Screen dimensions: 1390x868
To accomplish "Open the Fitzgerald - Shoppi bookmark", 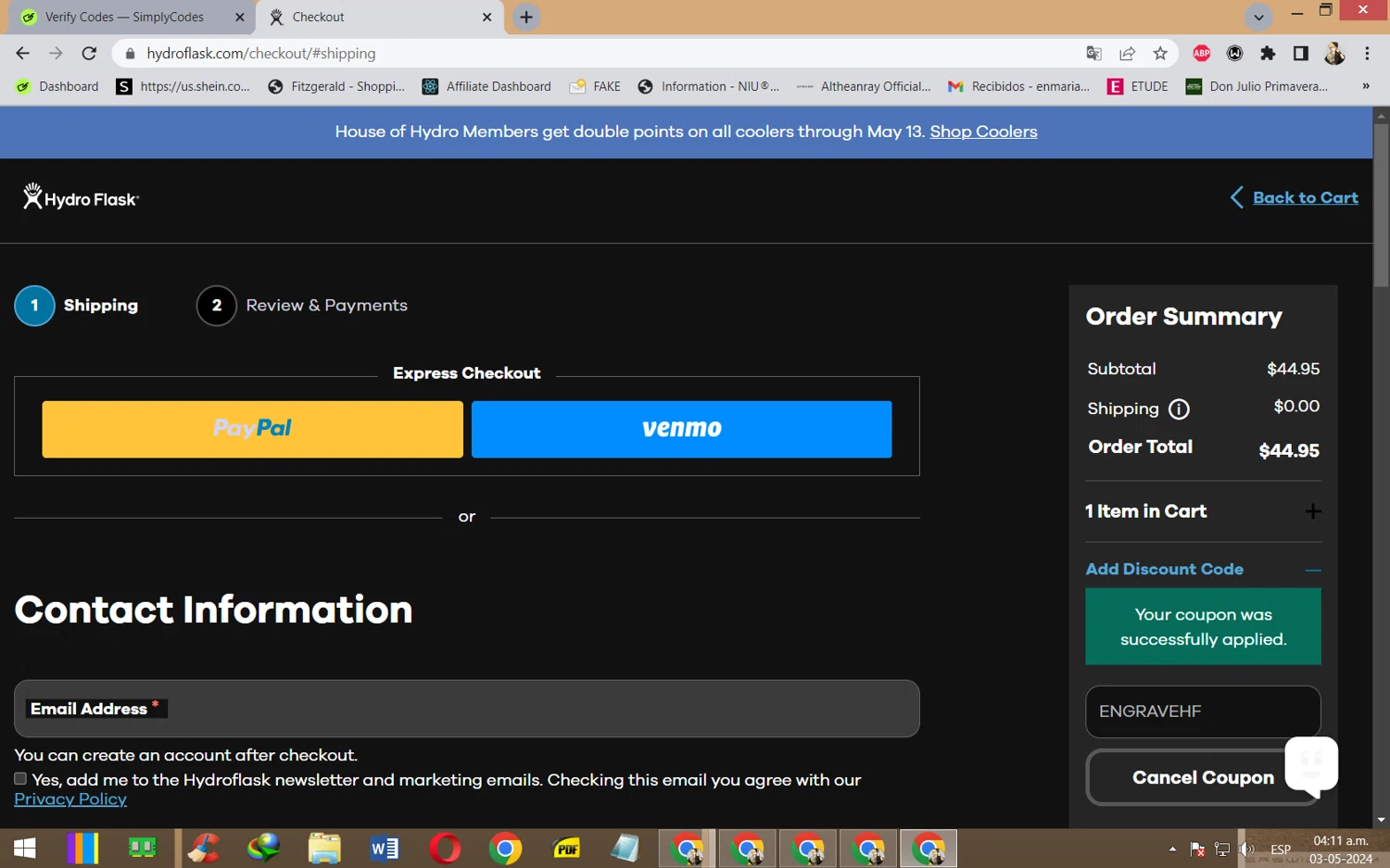I will pyautogui.click(x=336, y=86).
